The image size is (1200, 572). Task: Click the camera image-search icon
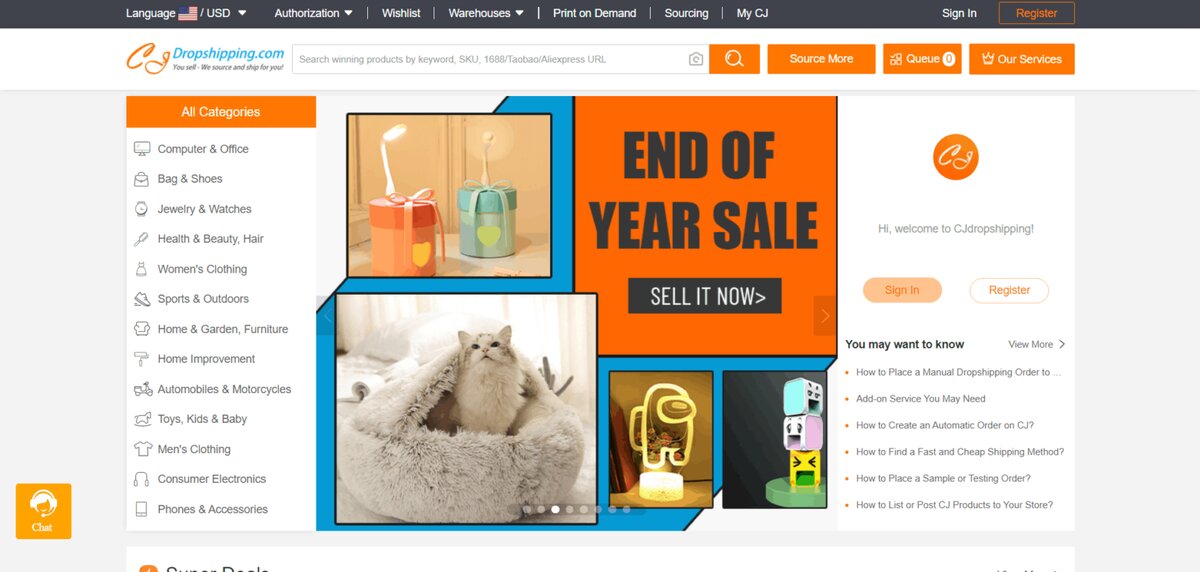point(696,59)
